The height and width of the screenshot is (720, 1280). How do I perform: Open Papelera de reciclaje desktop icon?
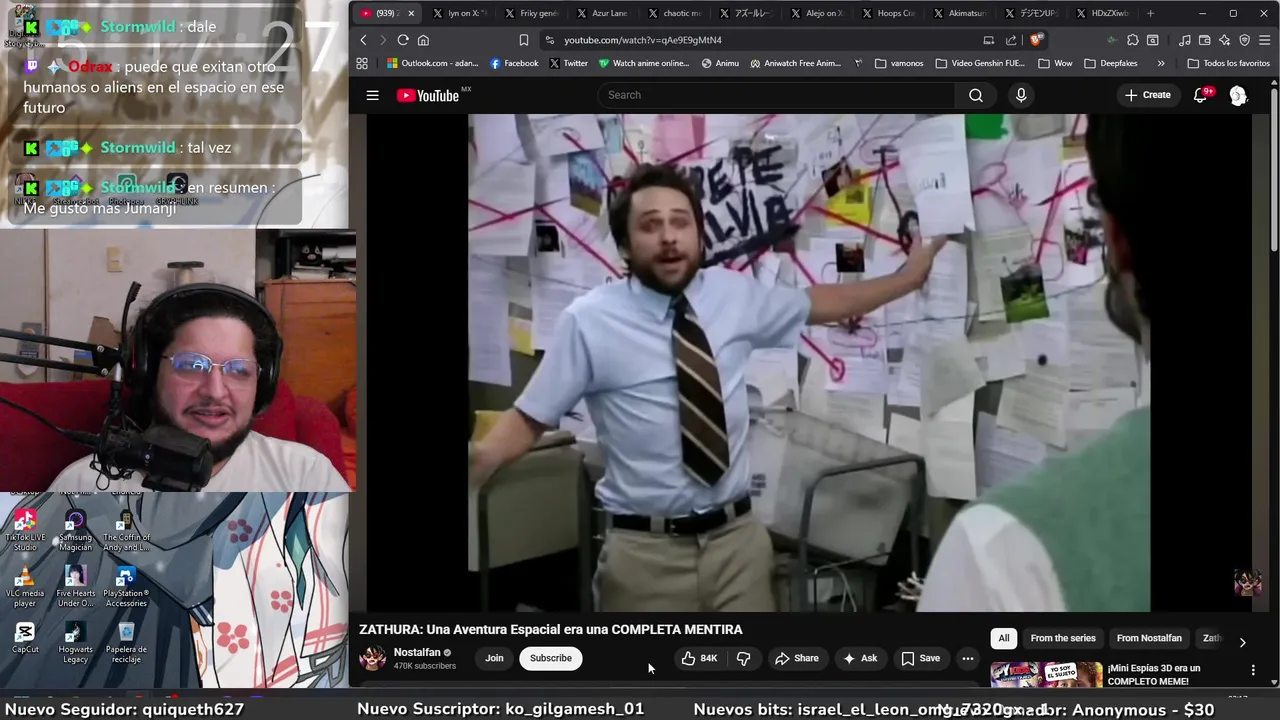click(x=126, y=643)
